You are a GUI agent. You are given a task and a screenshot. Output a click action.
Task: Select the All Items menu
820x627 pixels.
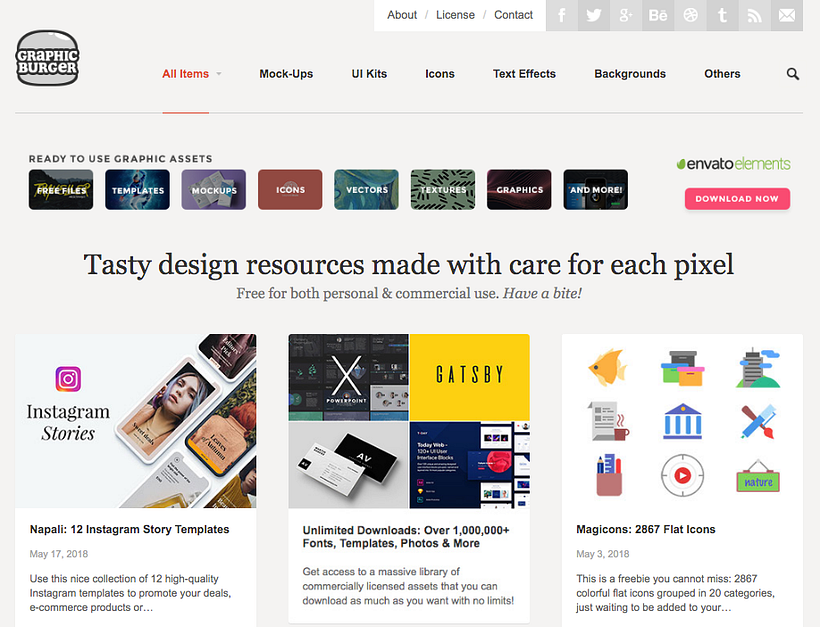click(185, 74)
